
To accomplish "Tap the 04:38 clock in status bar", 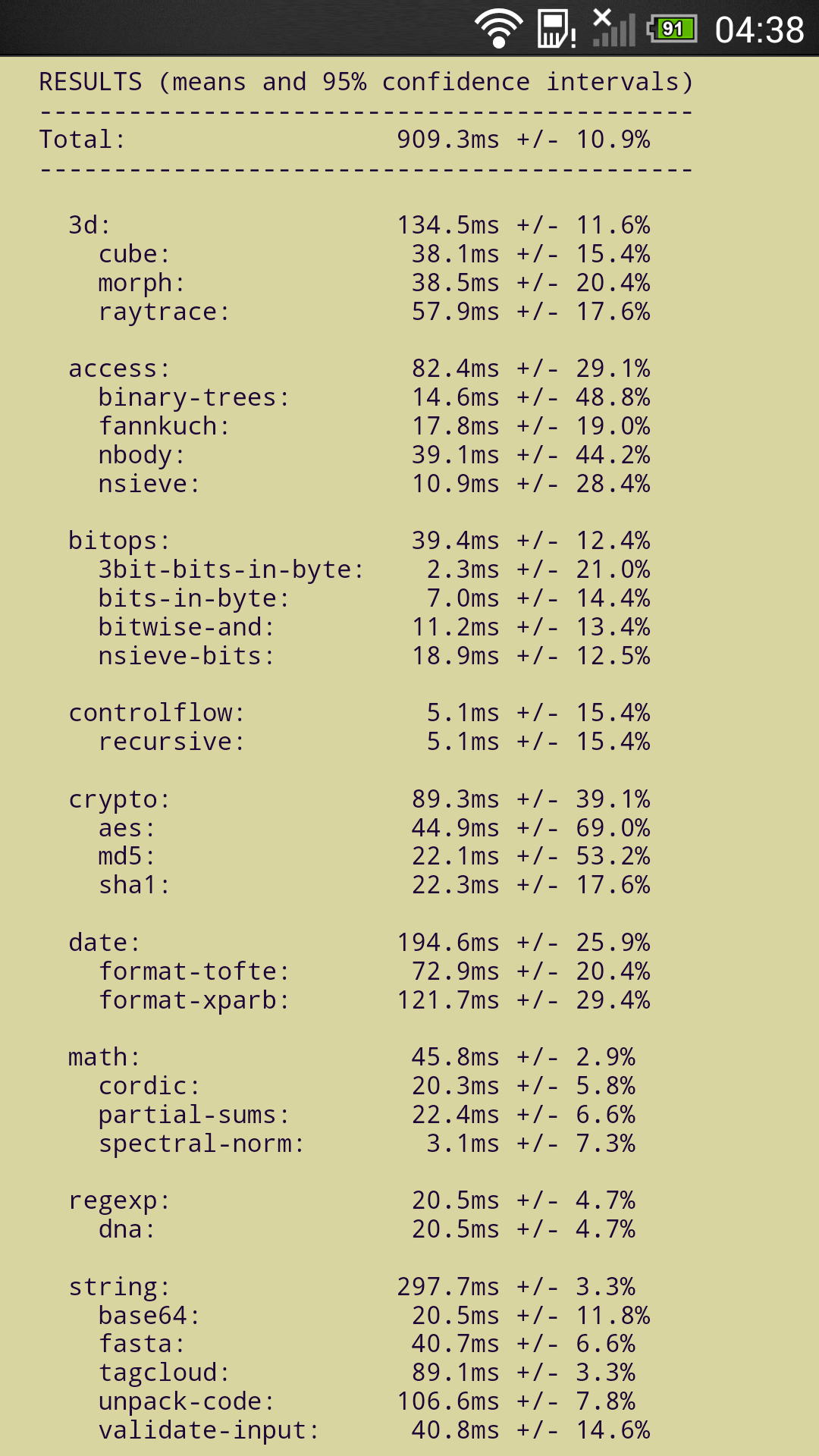I will (x=759, y=30).
